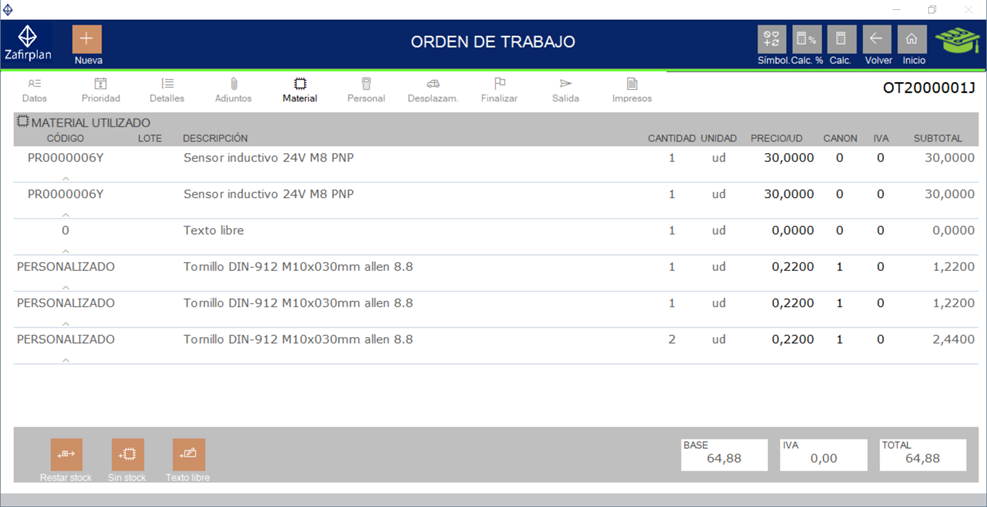Go back with the Volver arrow
This screenshot has width=987, height=507.
[x=877, y=40]
